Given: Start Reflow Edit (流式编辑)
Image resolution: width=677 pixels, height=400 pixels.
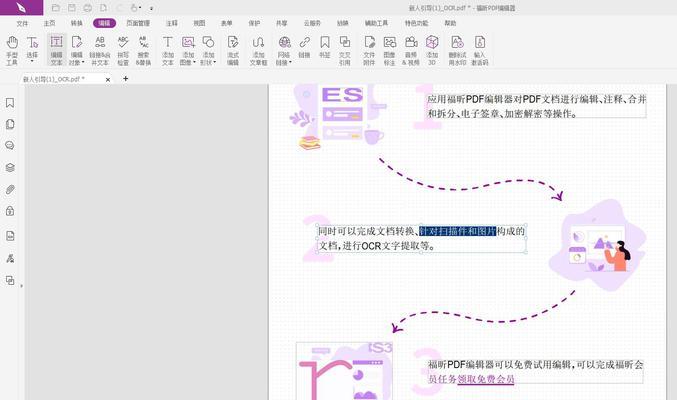Looking at the screenshot, I should click(233, 50).
